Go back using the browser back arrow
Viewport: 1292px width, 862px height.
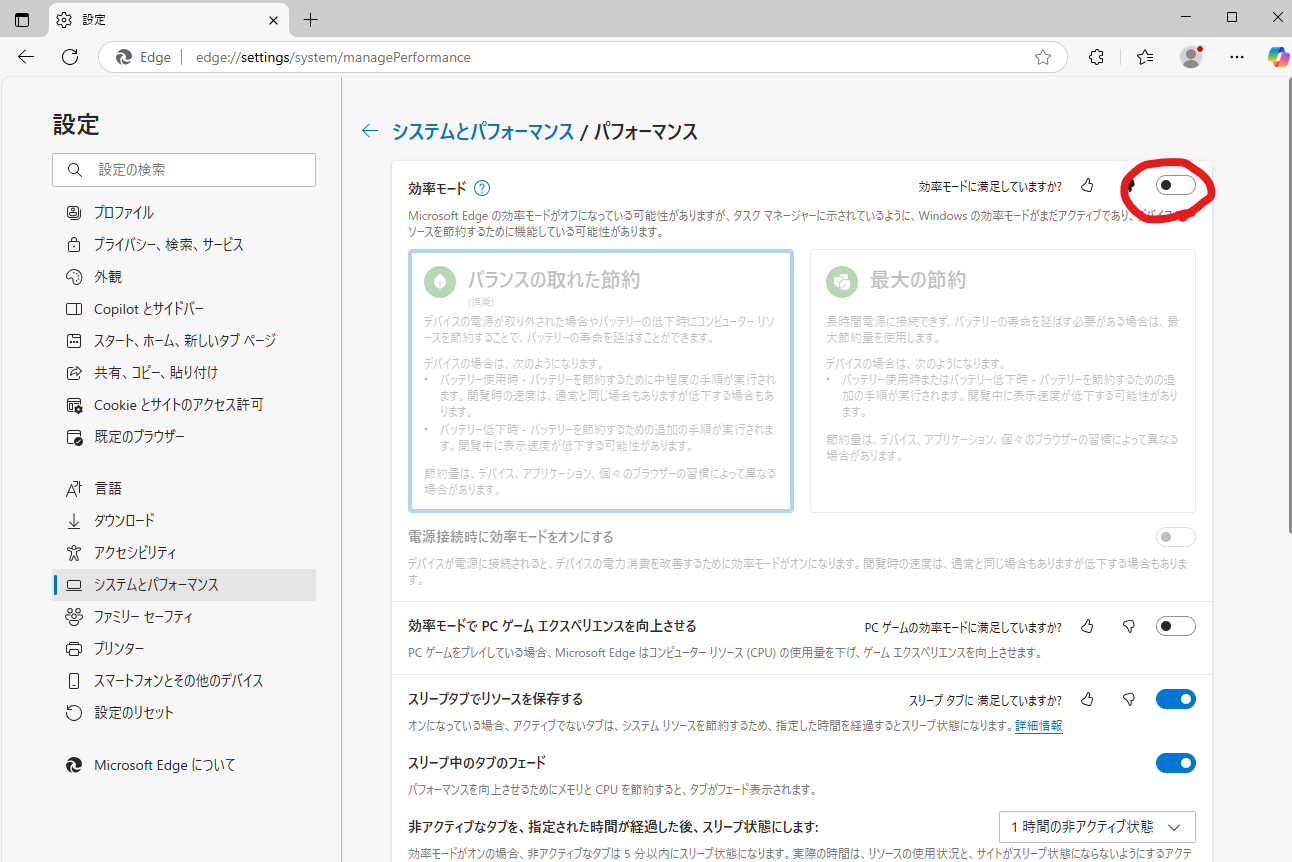(27, 57)
